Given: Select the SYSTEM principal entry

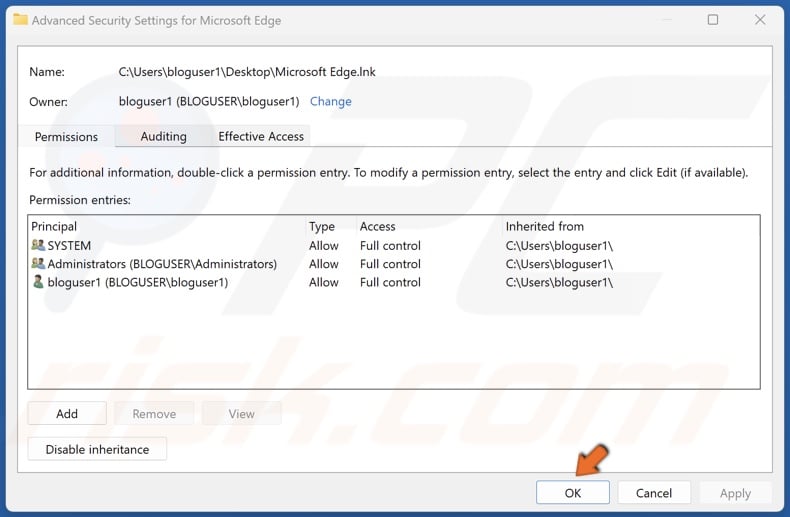Looking at the screenshot, I should pyautogui.click(x=394, y=245).
